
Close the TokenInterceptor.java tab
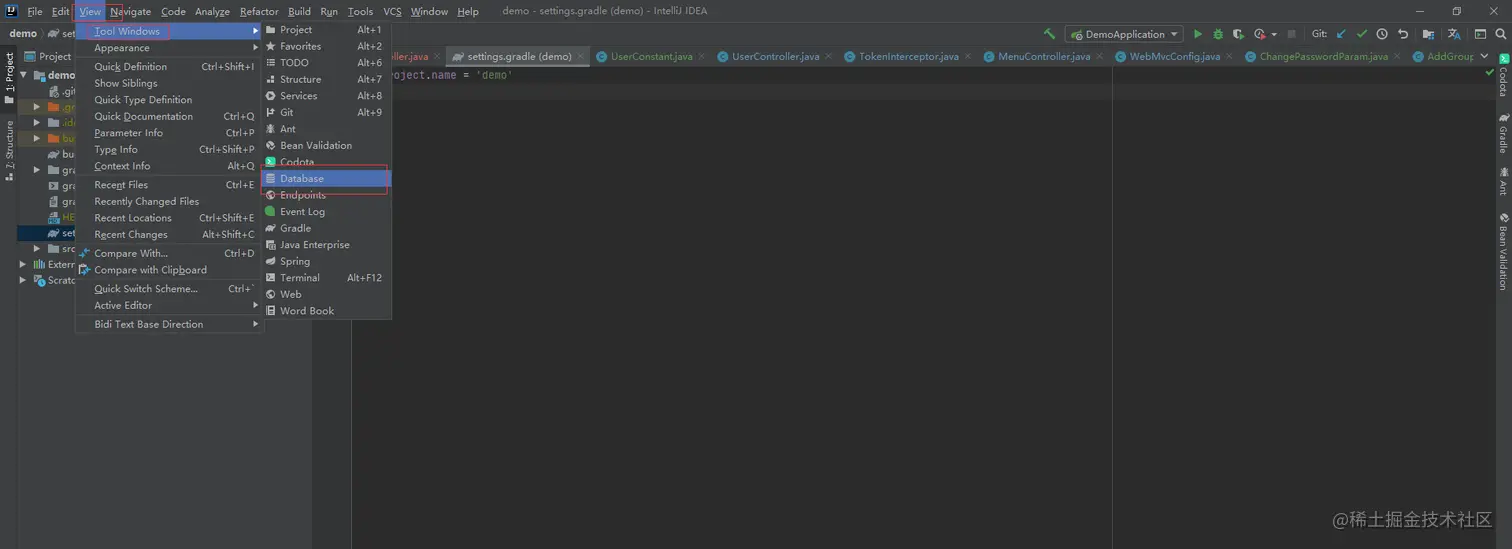(x=968, y=57)
